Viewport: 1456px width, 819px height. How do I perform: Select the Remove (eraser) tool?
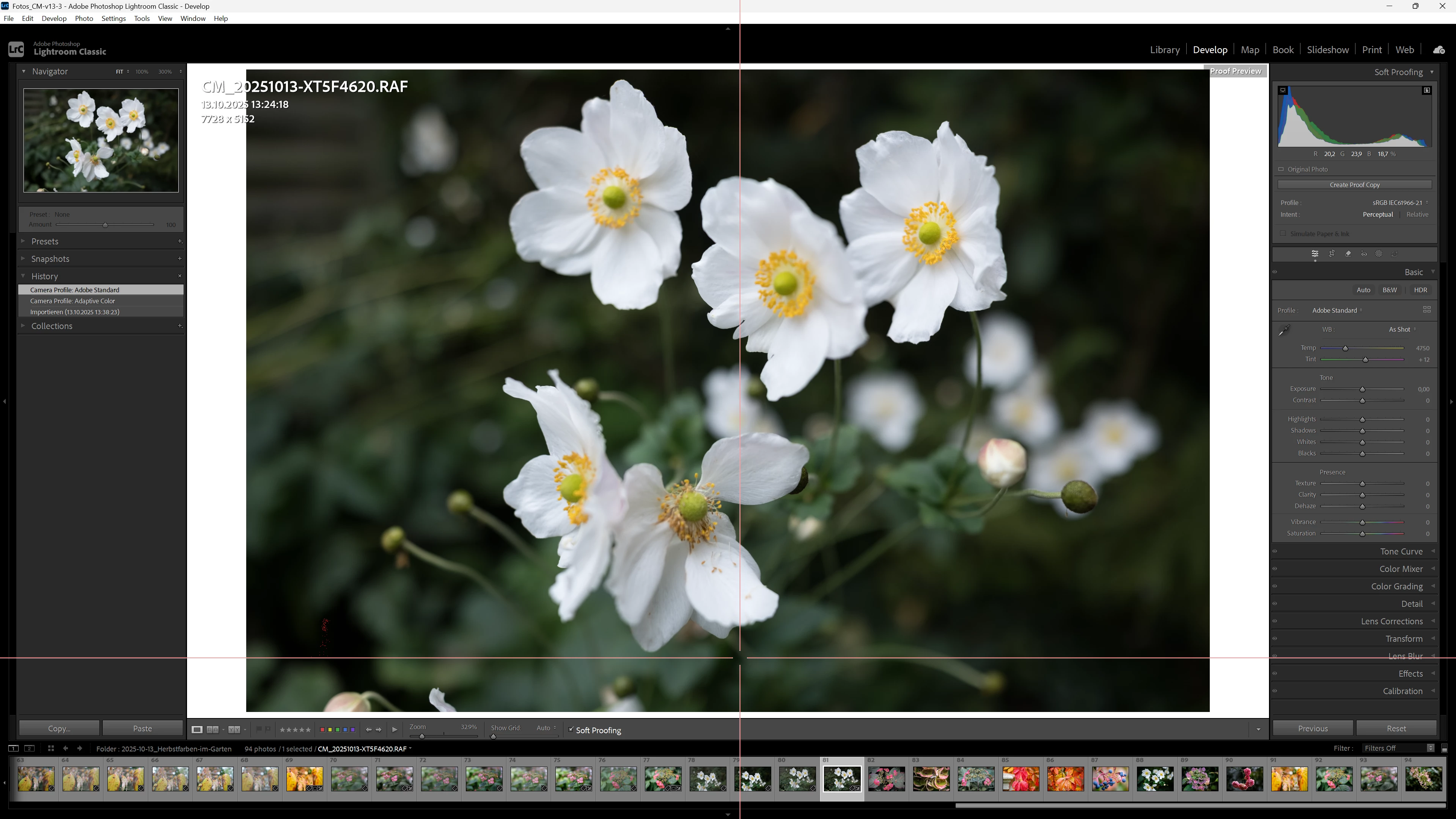coord(1348,254)
